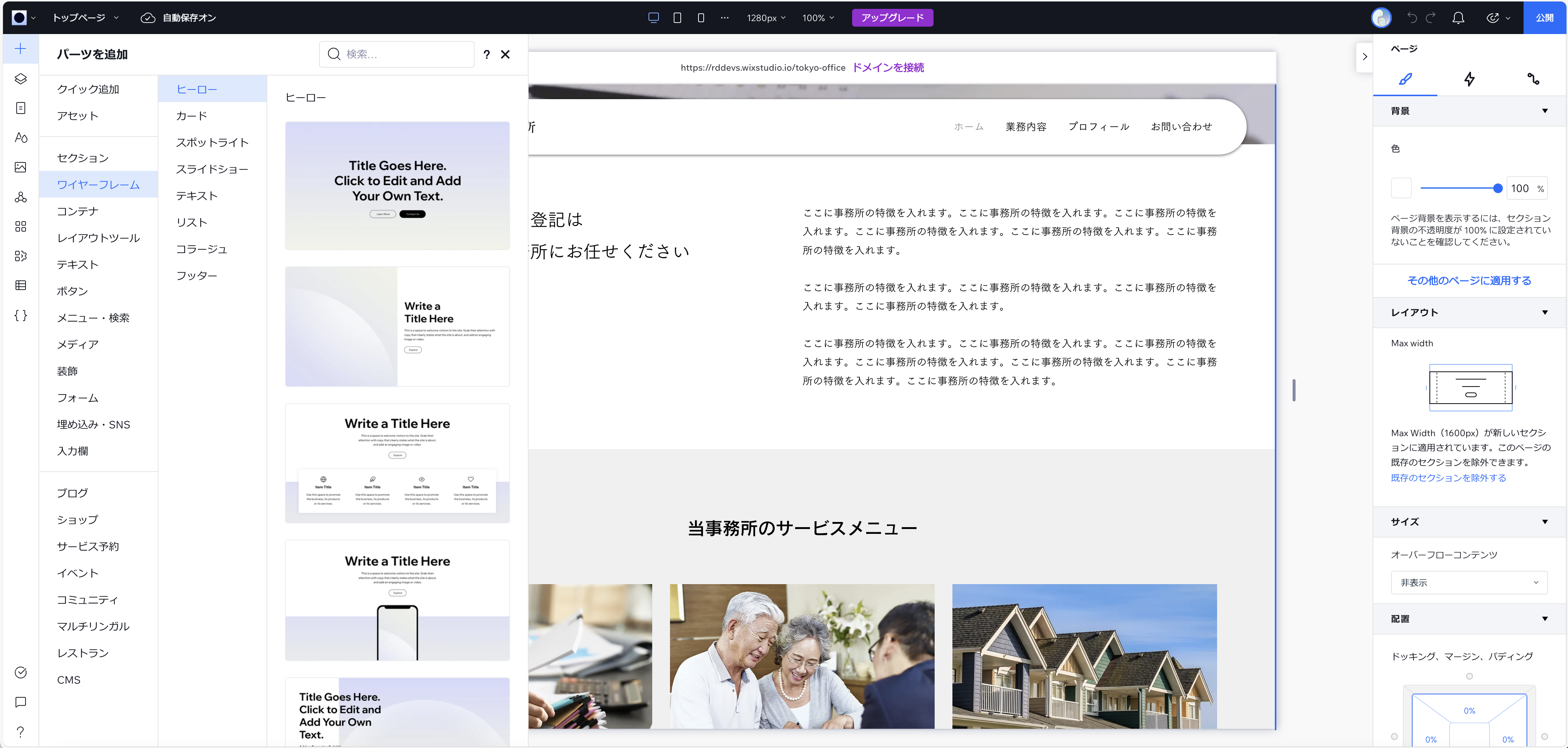Open the Comments speech bubble icon
Screen dimensions: 1568x748
pyautogui.click(x=21, y=702)
